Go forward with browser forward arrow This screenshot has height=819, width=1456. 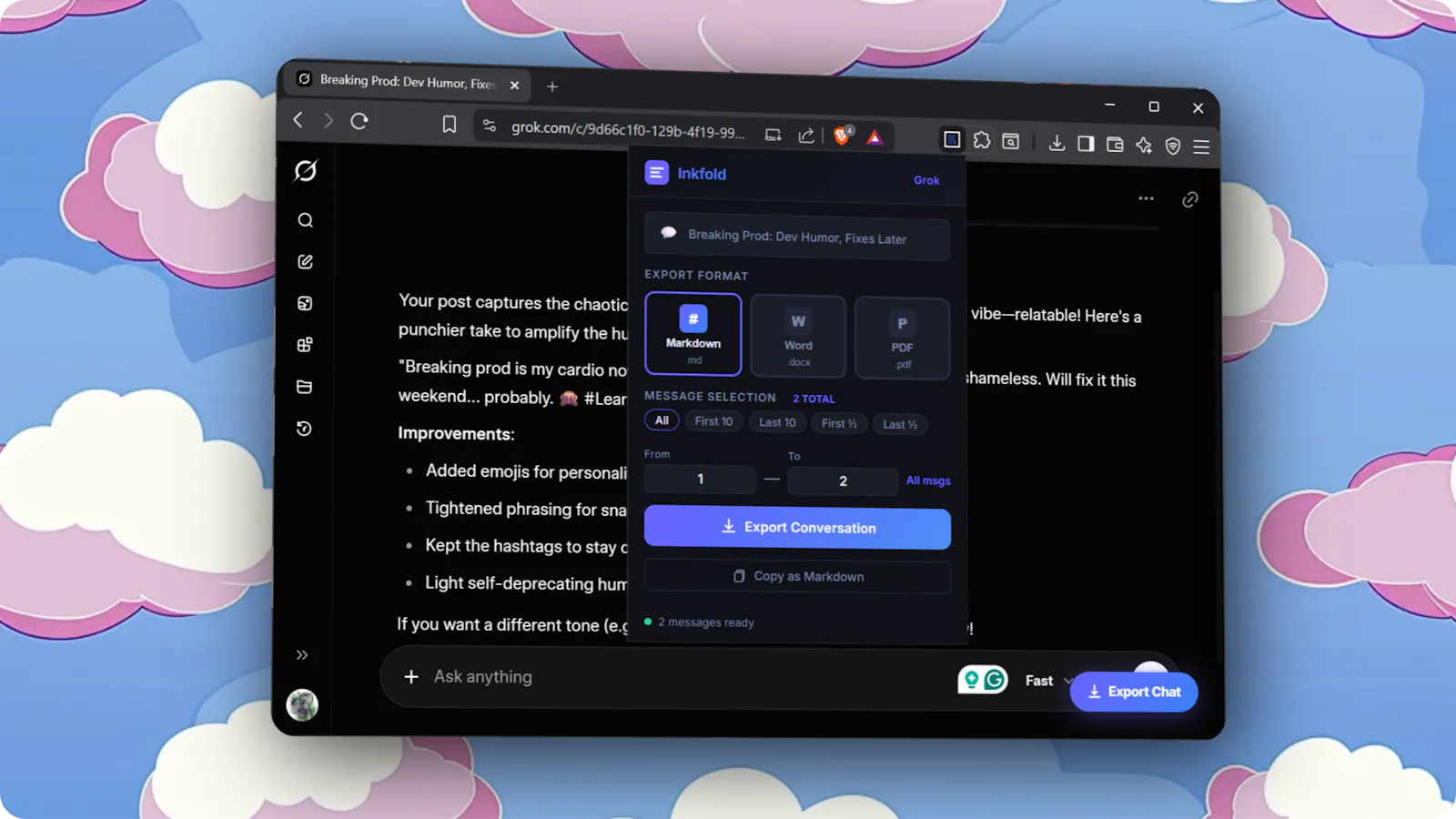(x=329, y=120)
